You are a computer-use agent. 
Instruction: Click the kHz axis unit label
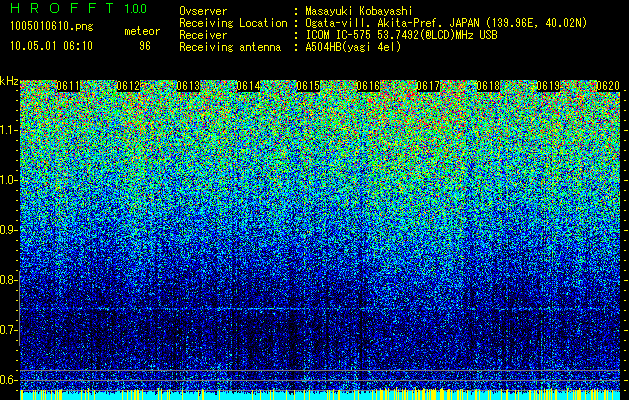tap(9, 81)
